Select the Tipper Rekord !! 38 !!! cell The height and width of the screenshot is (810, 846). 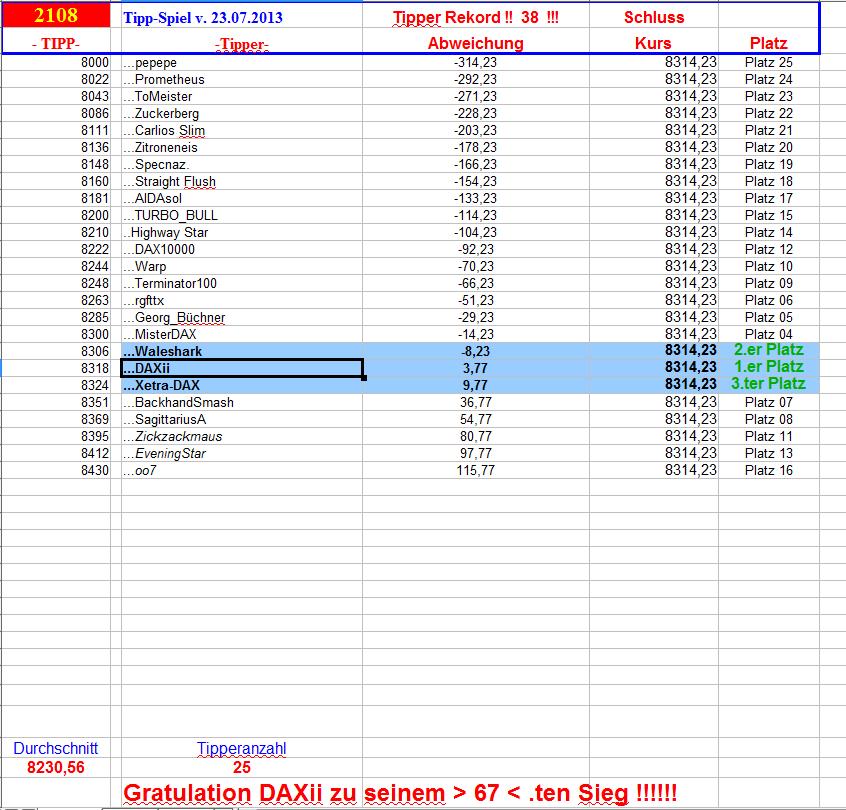click(x=473, y=16)
